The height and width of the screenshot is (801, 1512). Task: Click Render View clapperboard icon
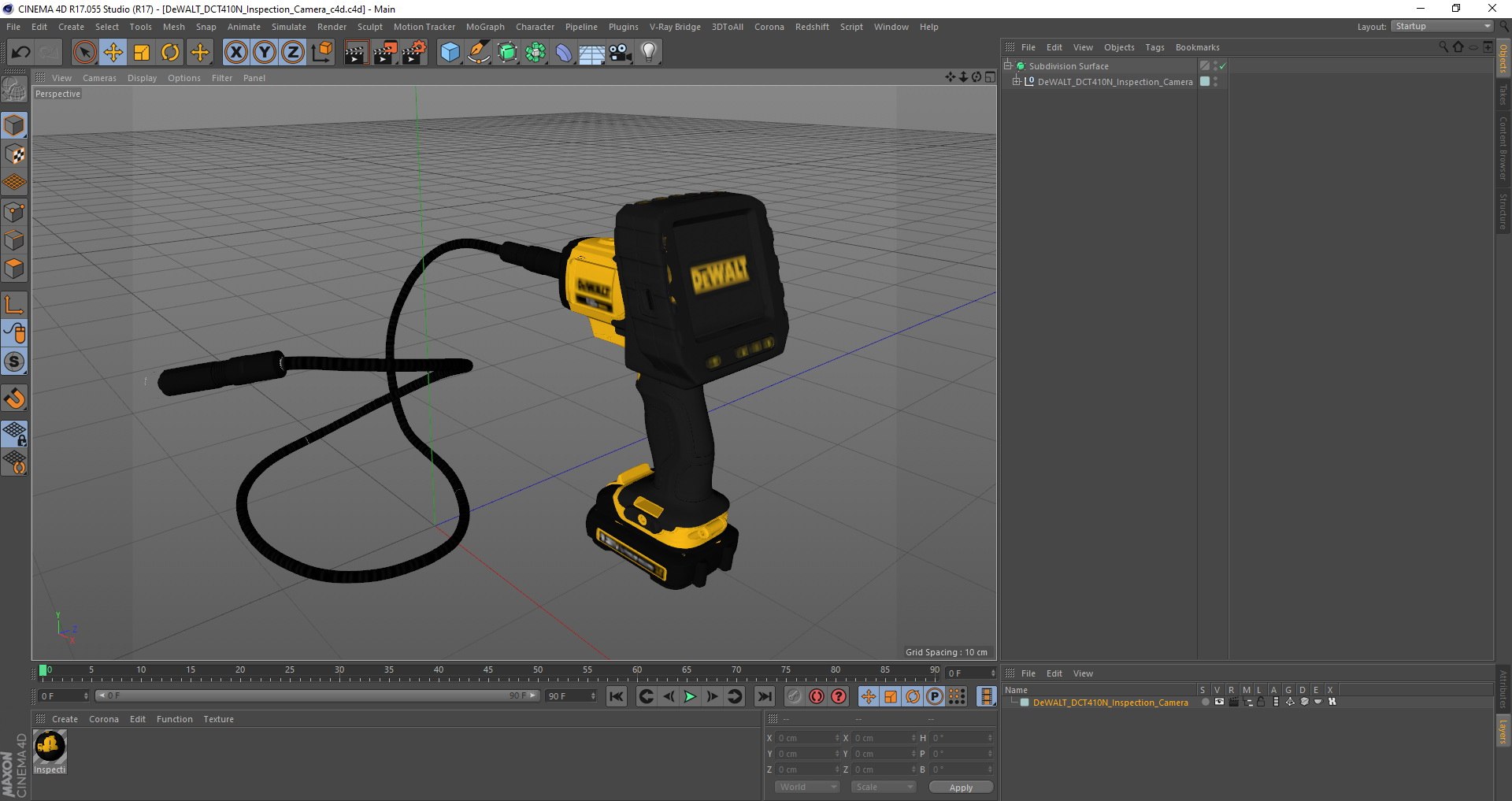pyautogui.click(x=356, y=53)
